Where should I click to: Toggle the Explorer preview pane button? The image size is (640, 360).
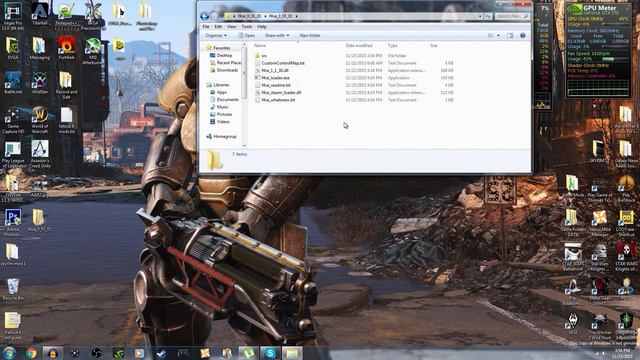click(510, 36)
